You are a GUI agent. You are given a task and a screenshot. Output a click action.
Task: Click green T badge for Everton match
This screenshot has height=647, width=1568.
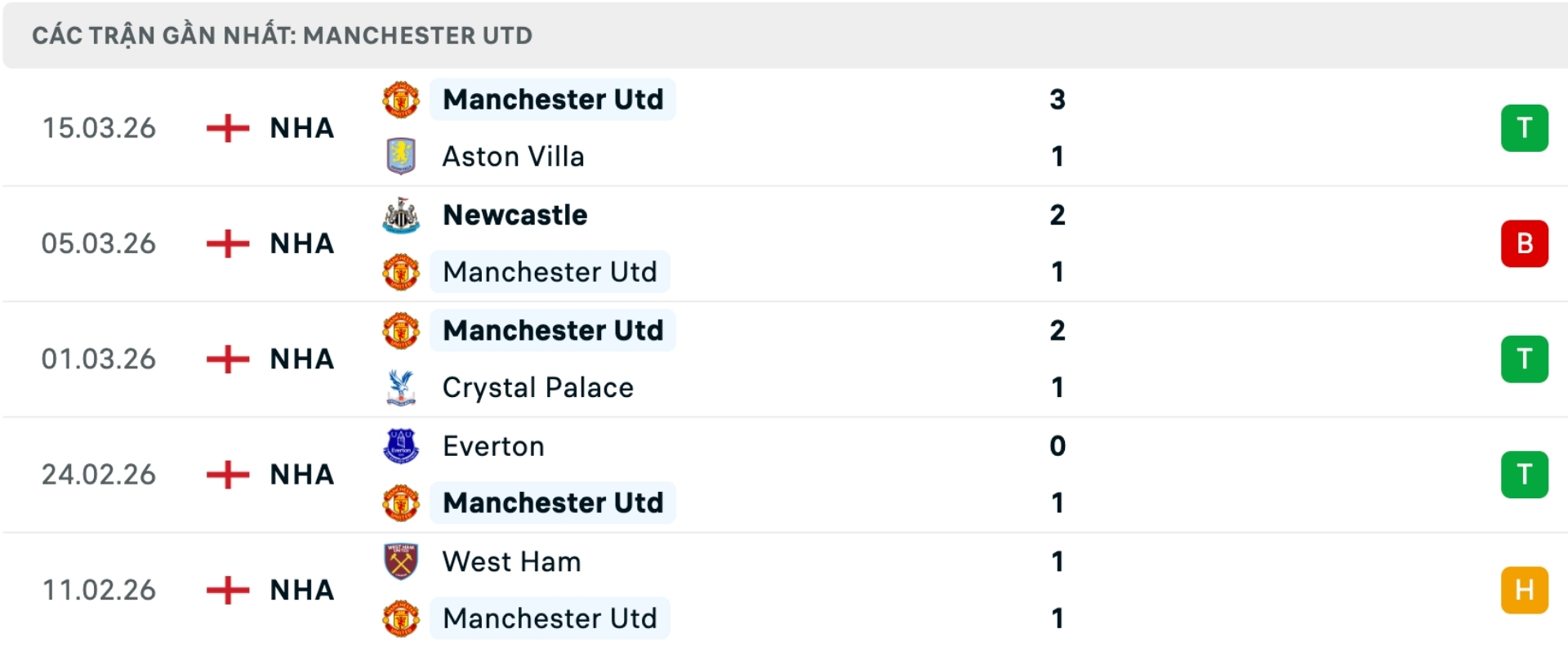(1524, 475)
